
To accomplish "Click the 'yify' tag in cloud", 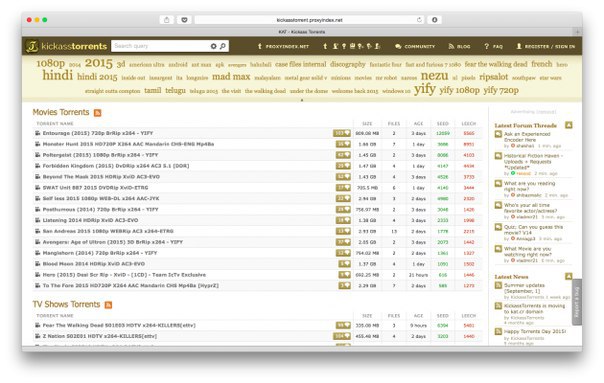I will tap(424, 89).
